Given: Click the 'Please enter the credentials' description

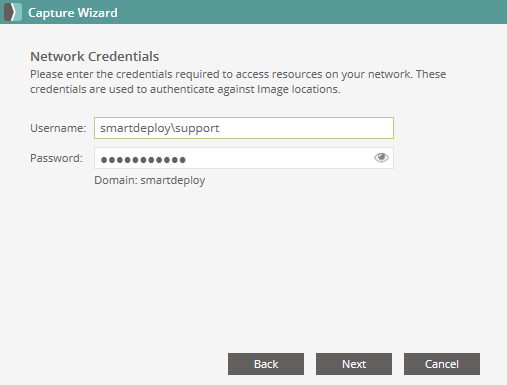Looking at the screenshot, I should tap(238, 82).
